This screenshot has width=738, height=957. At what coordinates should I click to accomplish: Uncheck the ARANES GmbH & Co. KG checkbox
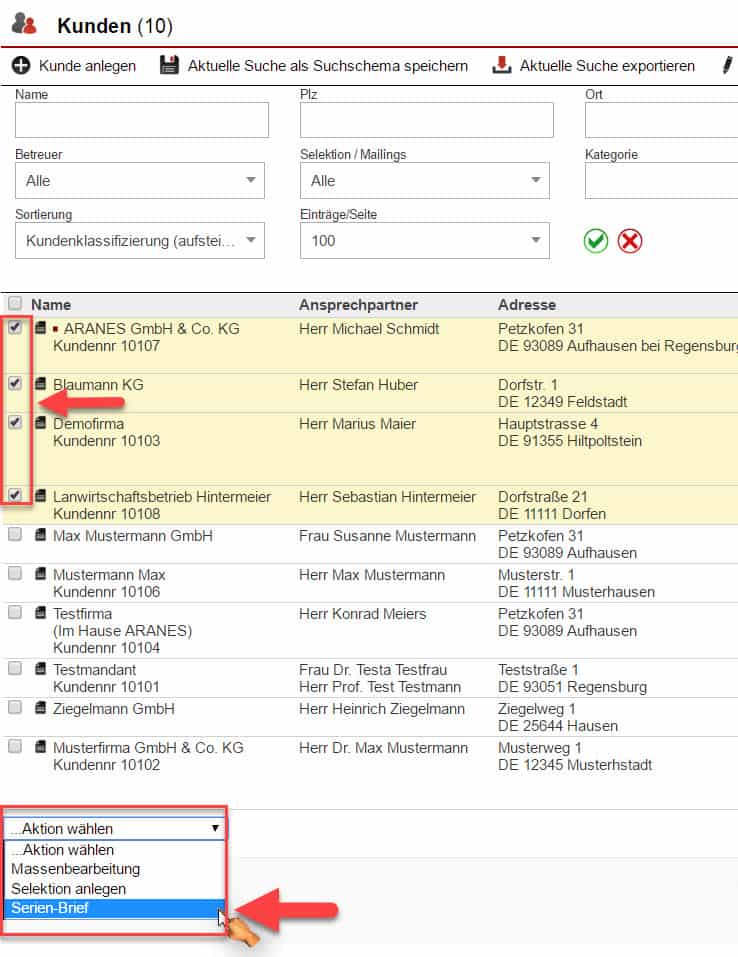point(15,328)
